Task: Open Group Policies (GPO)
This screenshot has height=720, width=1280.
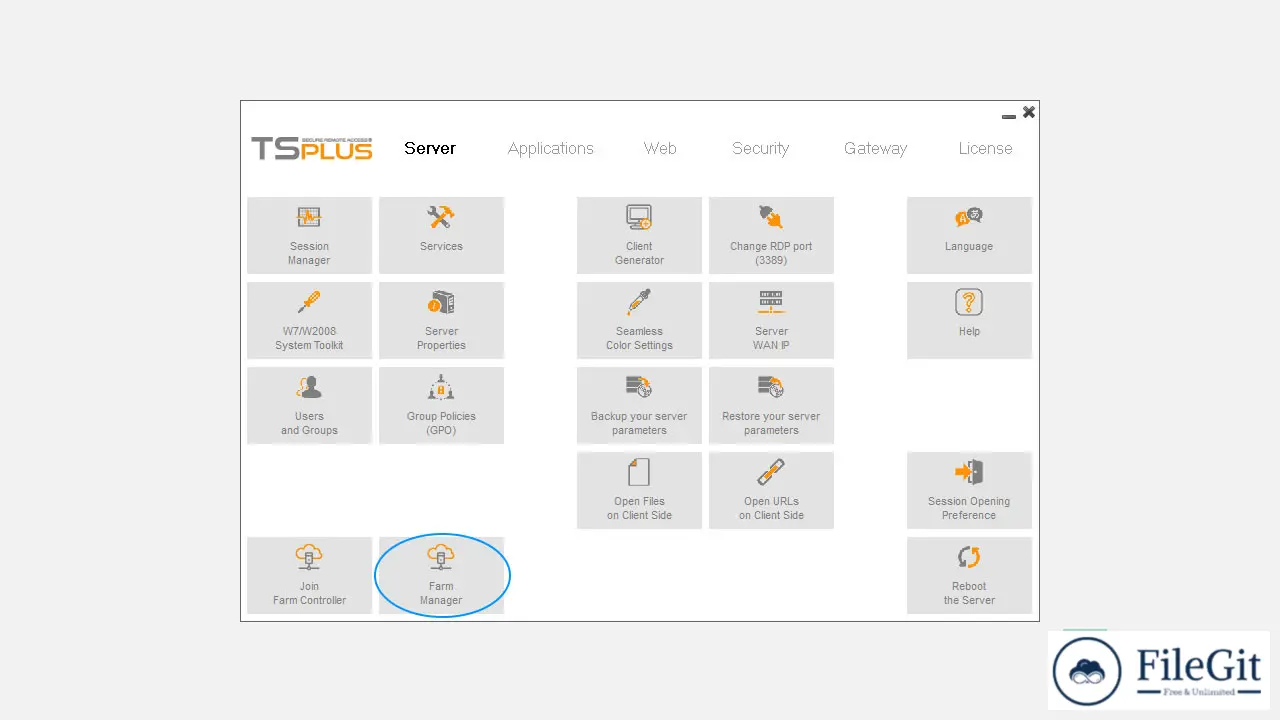Action: tap(441, 405)
